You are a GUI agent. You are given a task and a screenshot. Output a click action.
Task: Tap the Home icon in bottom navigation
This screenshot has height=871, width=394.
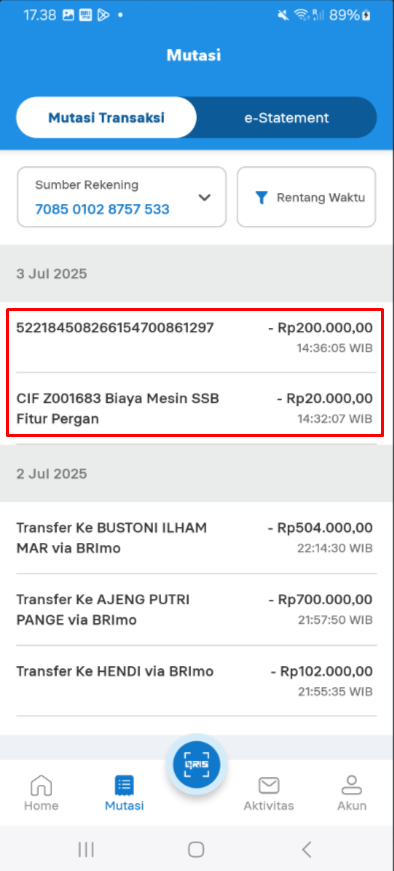coord(41,785)
